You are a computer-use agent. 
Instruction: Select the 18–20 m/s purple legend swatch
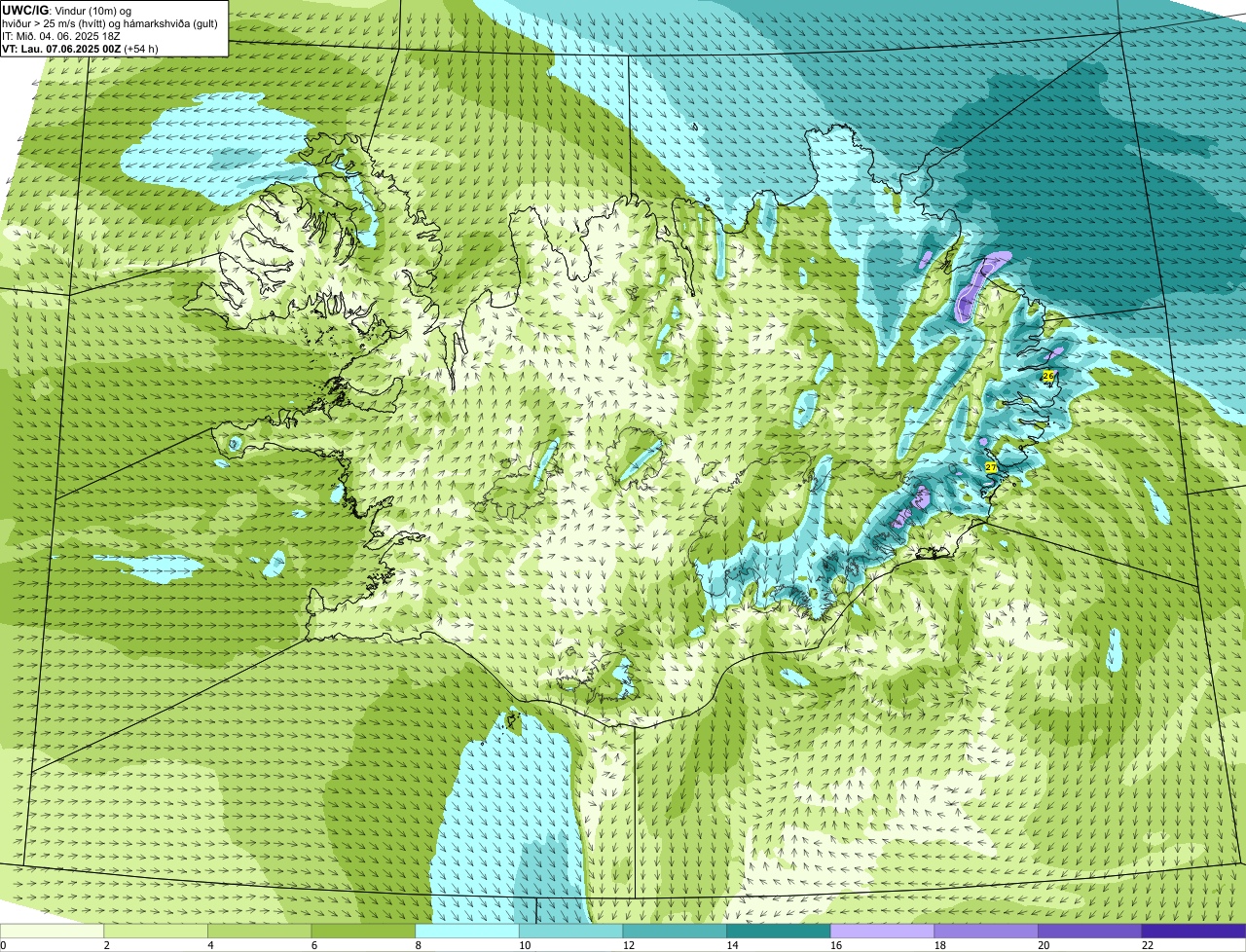click(986, 931)
